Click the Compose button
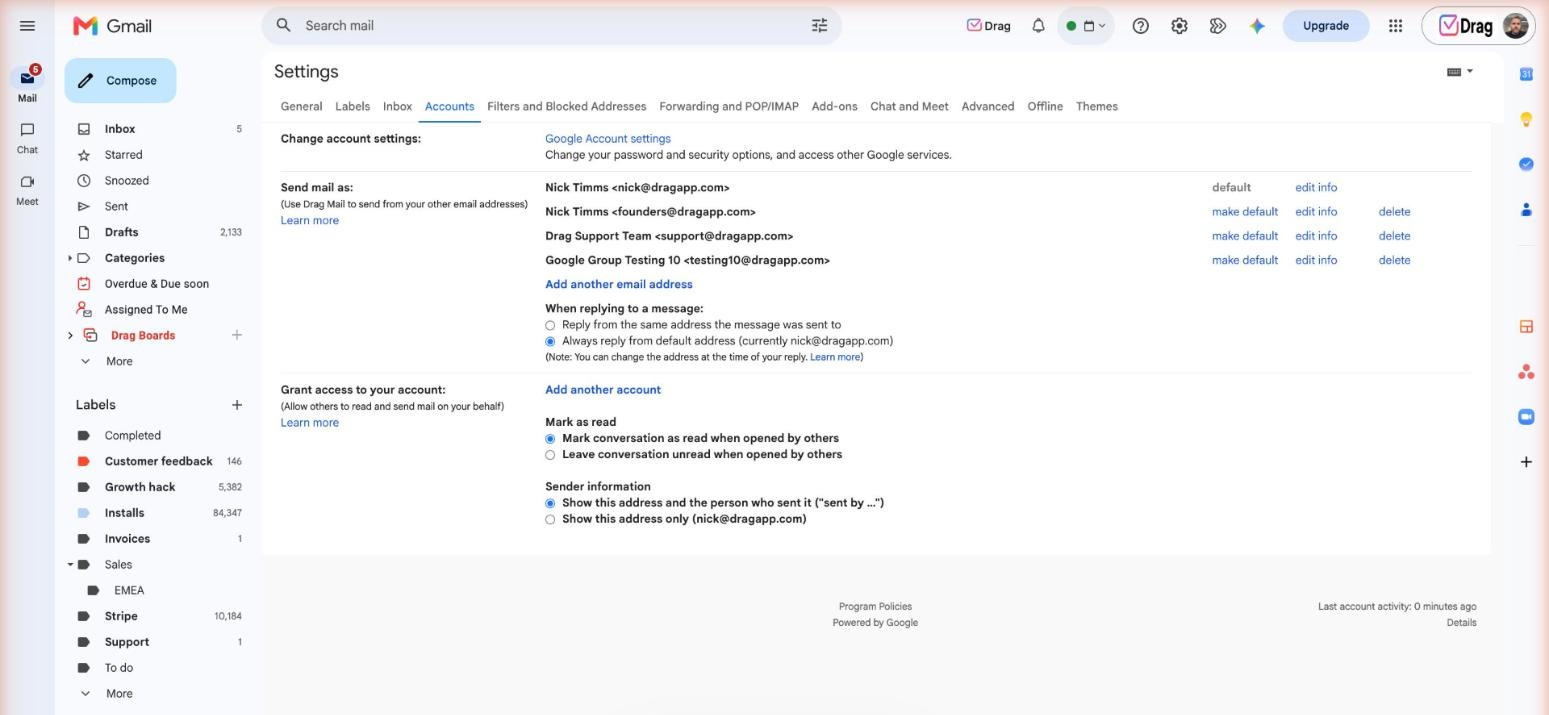 [120, 80]
